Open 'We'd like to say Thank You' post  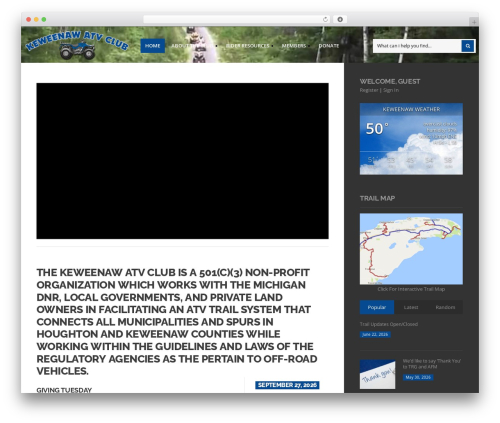pos(431,364)
